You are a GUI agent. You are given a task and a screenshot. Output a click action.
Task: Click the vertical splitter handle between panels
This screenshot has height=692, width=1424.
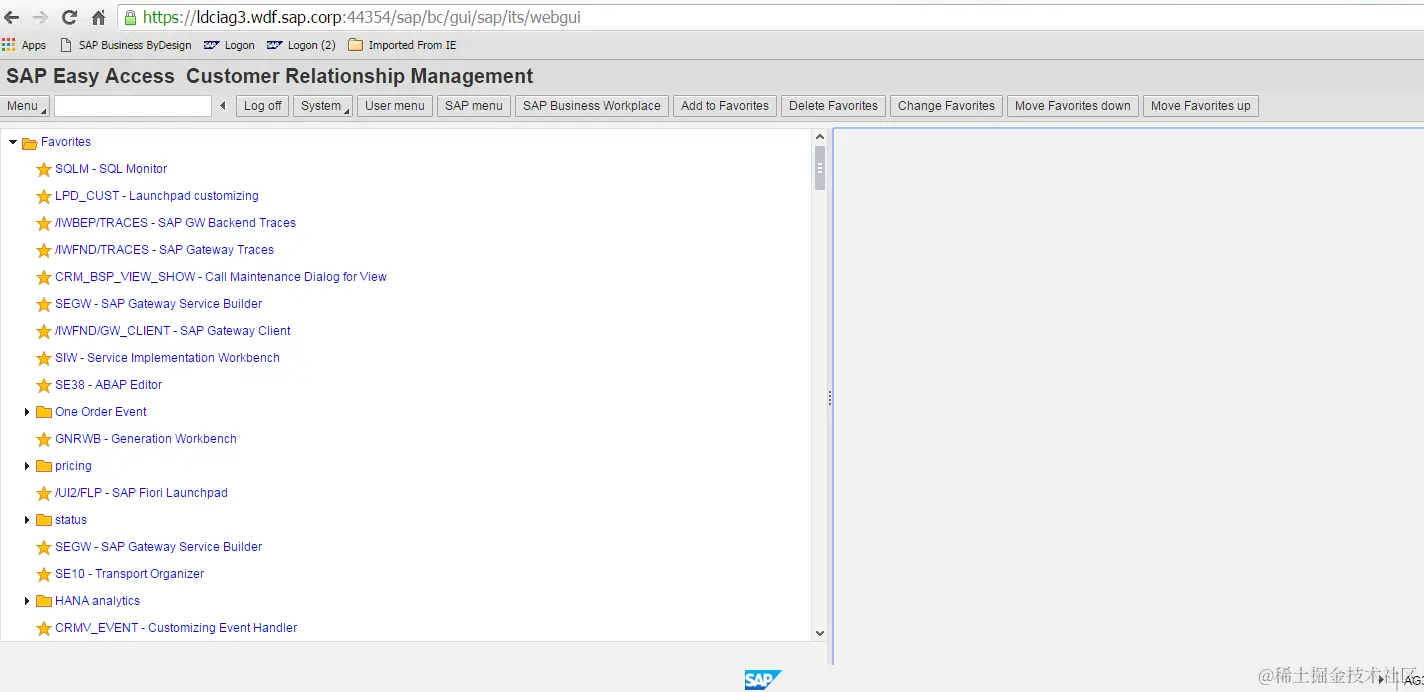830,398
